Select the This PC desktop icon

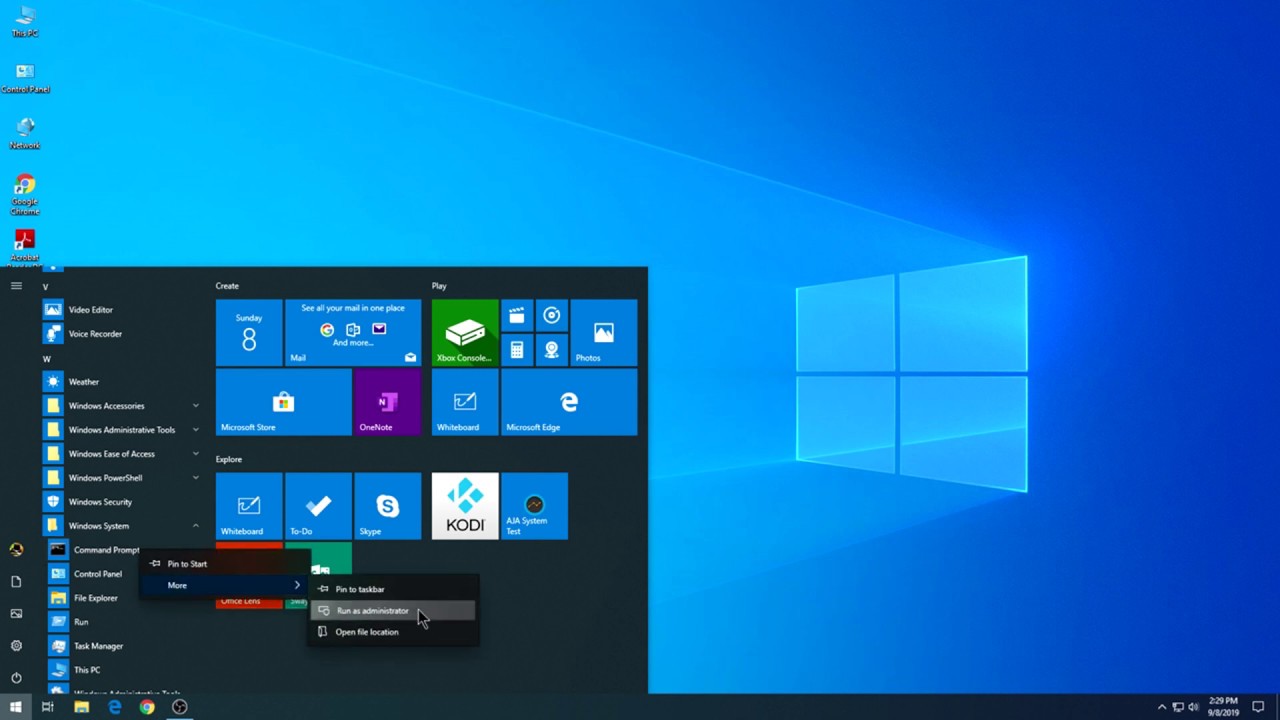click(x=25, y=22)
